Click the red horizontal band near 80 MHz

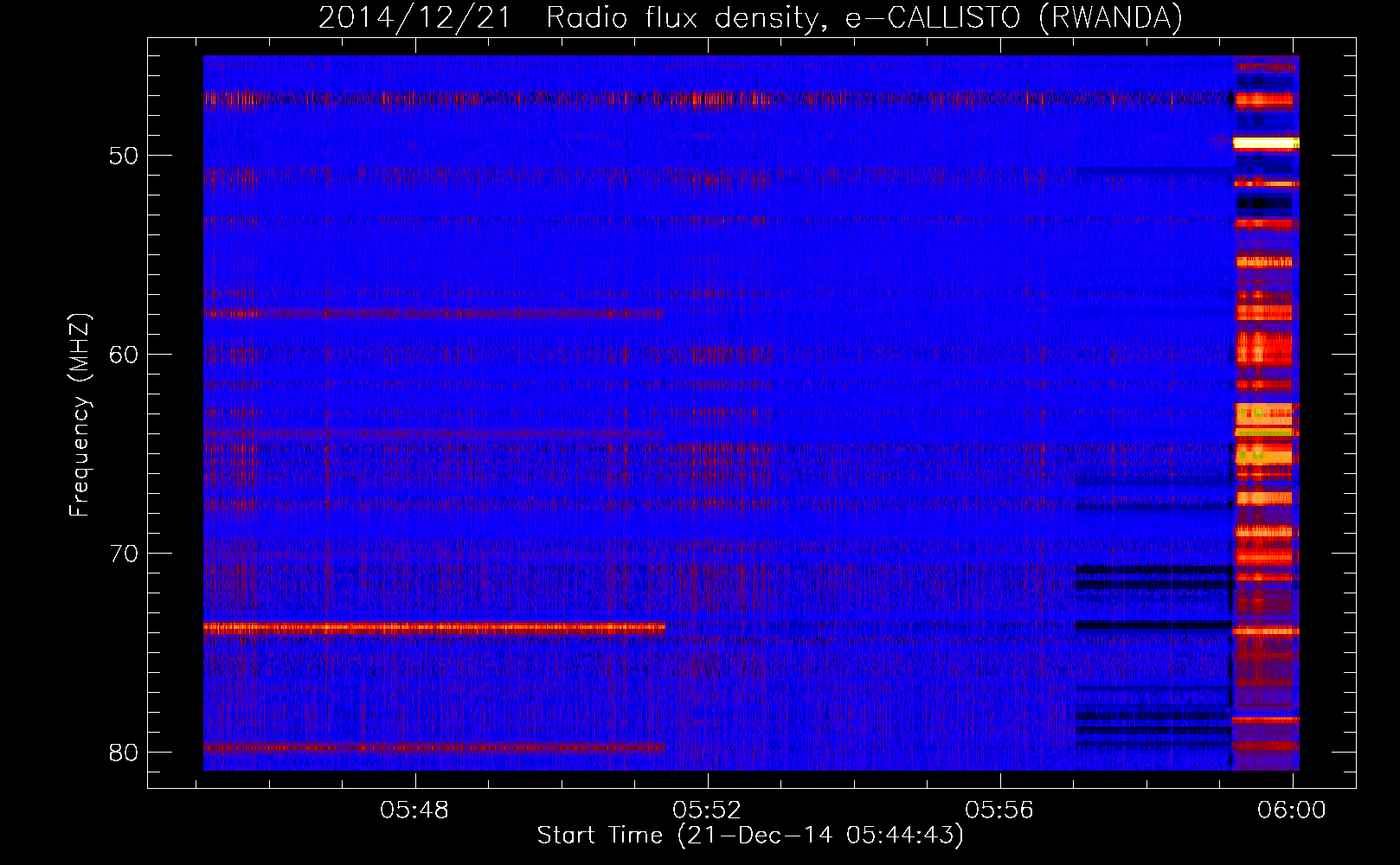[x=434, y=747]
